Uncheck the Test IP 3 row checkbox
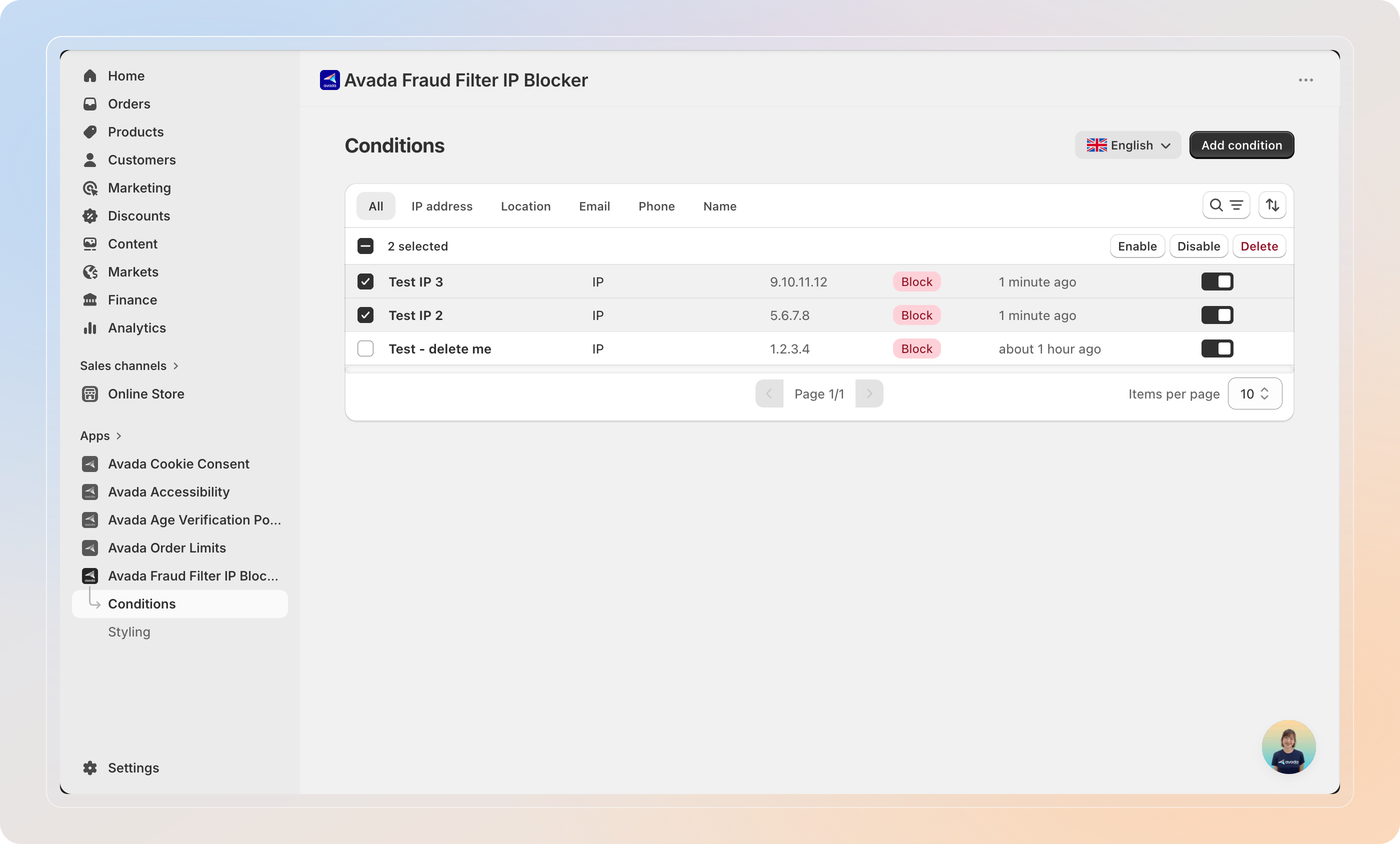Image resolution: width=1400 pixels, height=844 pixels. [365, 282]
